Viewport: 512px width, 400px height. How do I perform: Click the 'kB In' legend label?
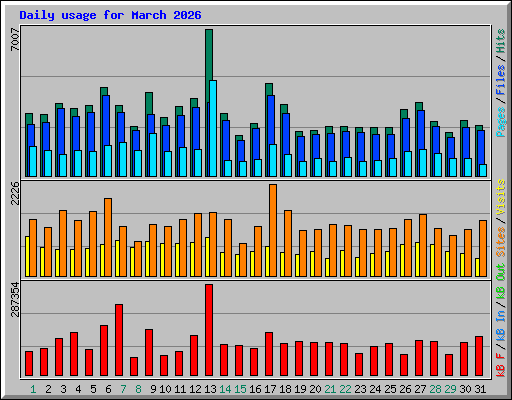click(x=501, y=317)
